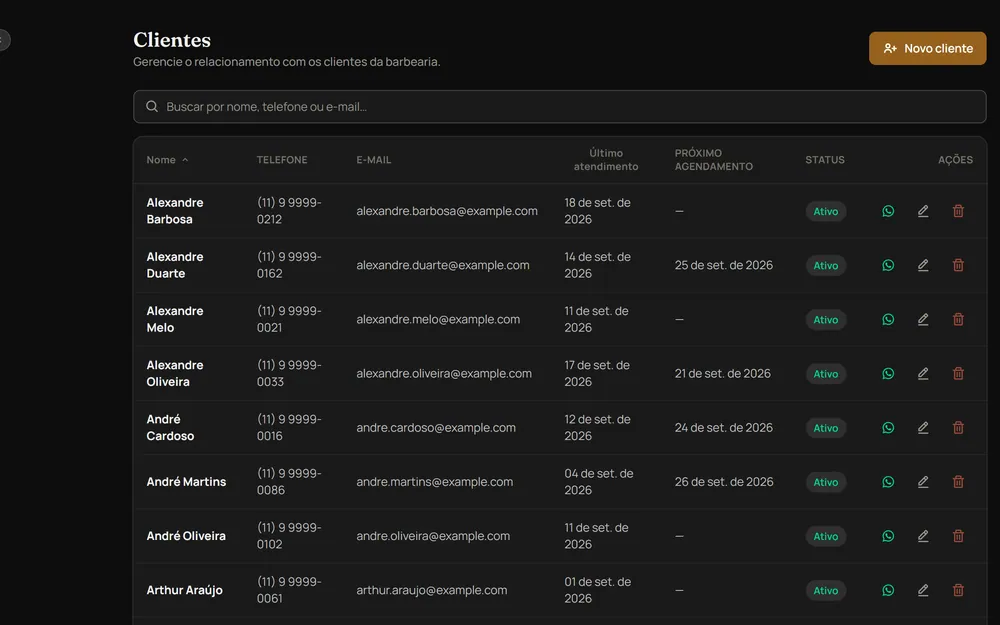Image resolution: width=1000 pixels, height=625 pixels.
Task: Select the Alexandre Duarte name cell
Action: (175, 265)
